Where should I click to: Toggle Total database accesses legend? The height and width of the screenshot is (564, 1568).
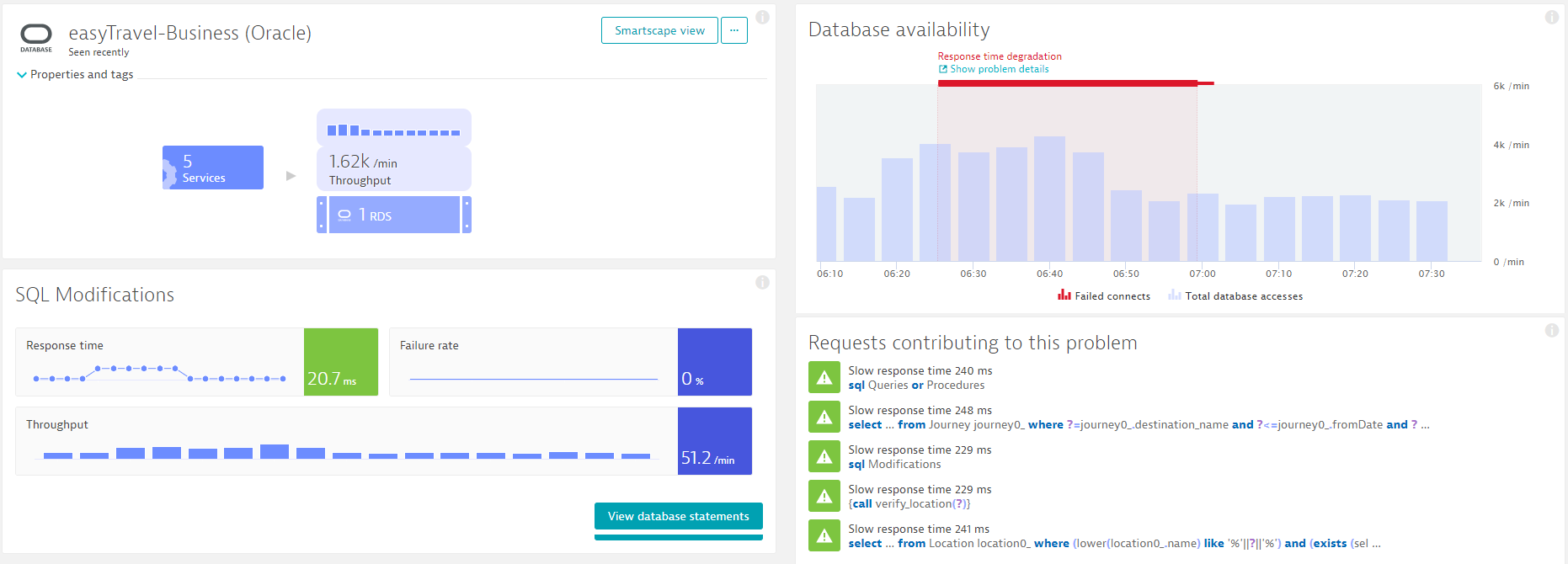tap(1235, 295)
